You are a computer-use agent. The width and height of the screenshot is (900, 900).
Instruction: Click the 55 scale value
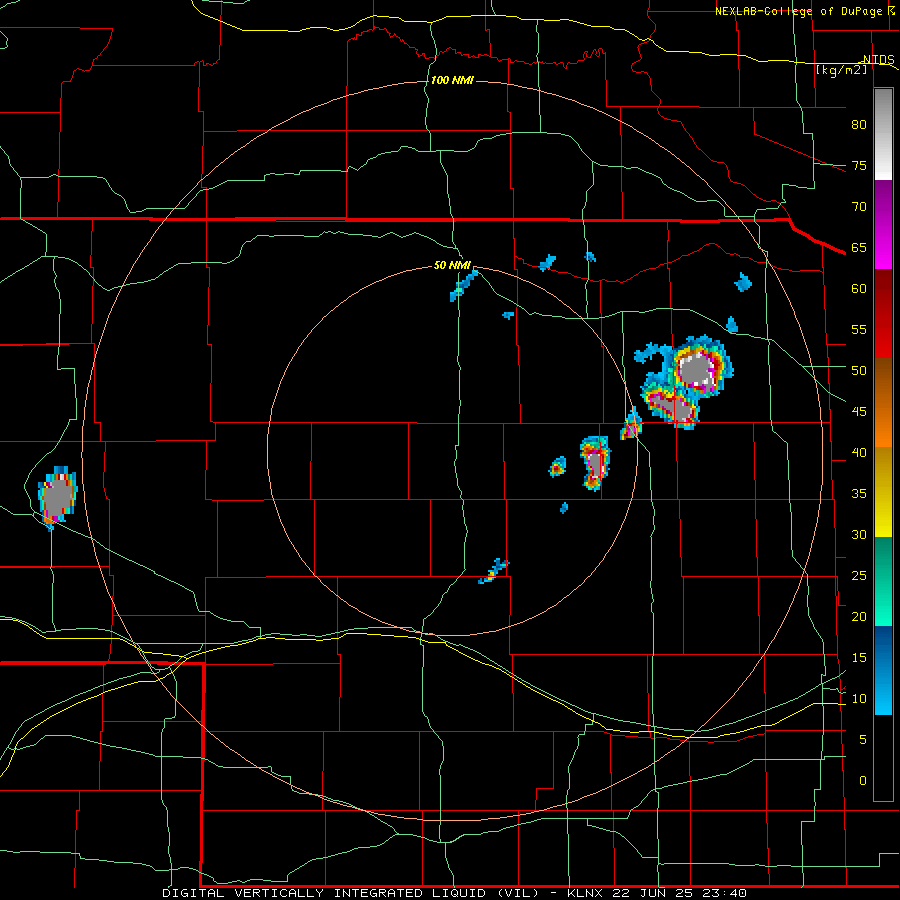click(859, 329)
